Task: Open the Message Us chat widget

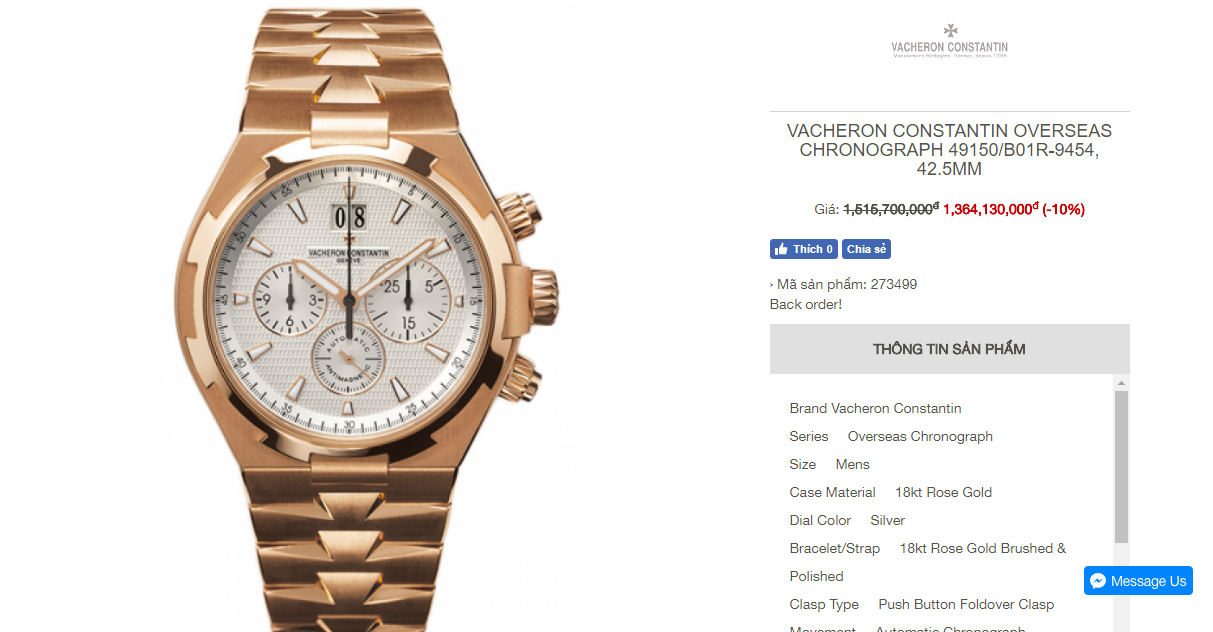Action: pos(1138,581)
